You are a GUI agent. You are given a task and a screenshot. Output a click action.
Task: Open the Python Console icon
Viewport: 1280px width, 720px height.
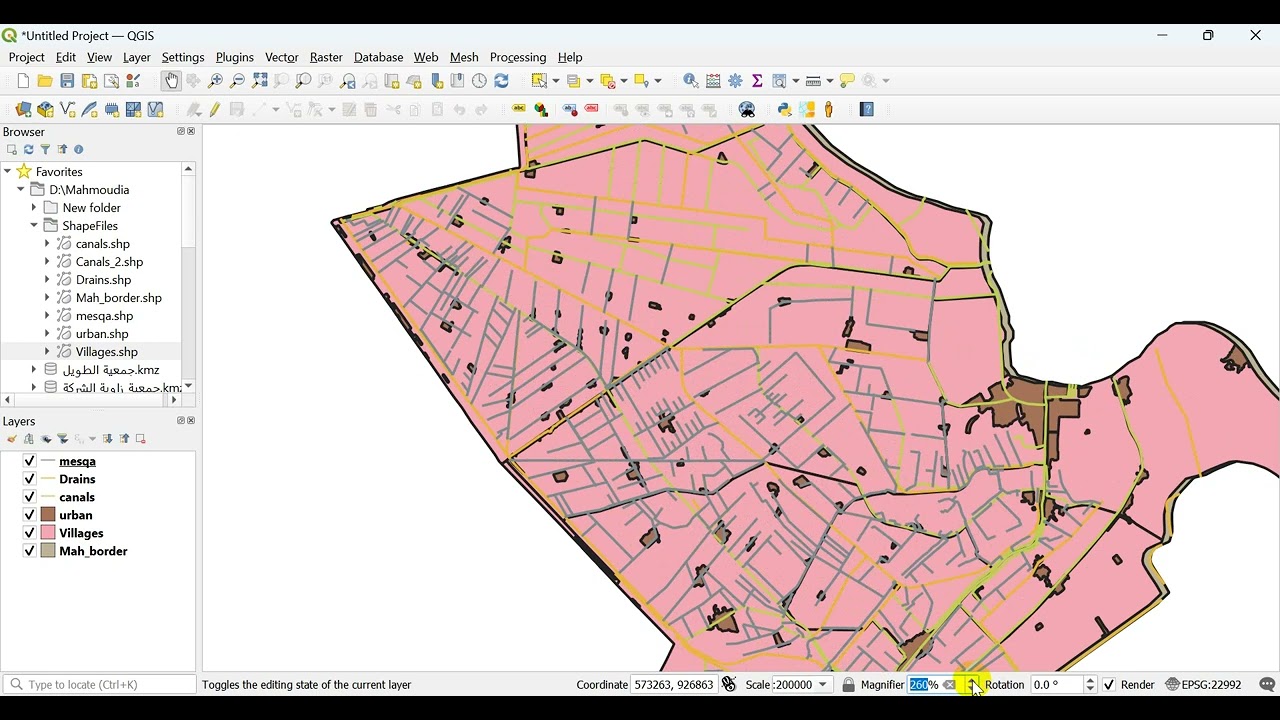[785, 110]
